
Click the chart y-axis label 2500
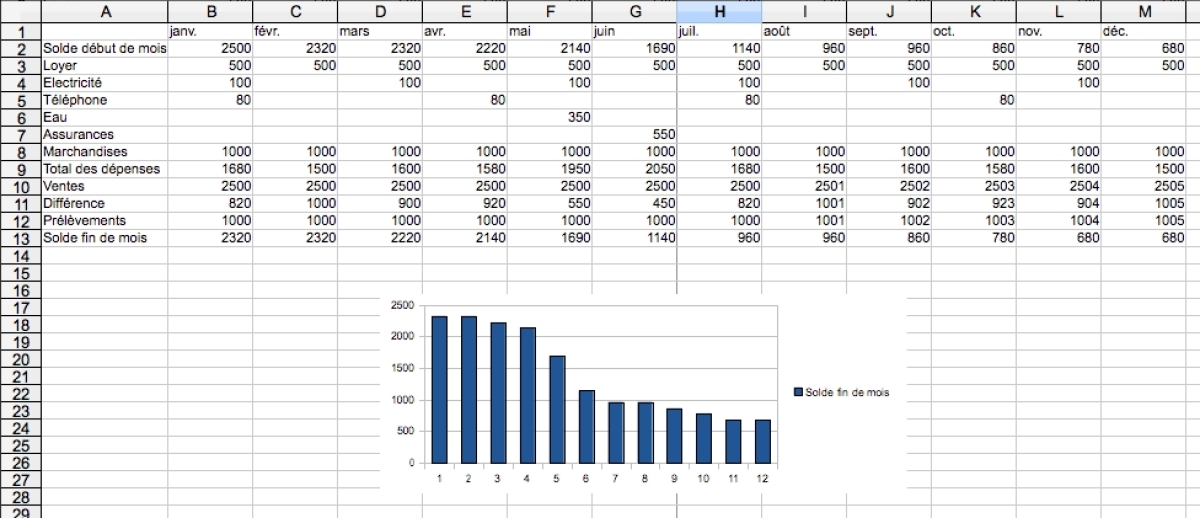tap(402, 305)
